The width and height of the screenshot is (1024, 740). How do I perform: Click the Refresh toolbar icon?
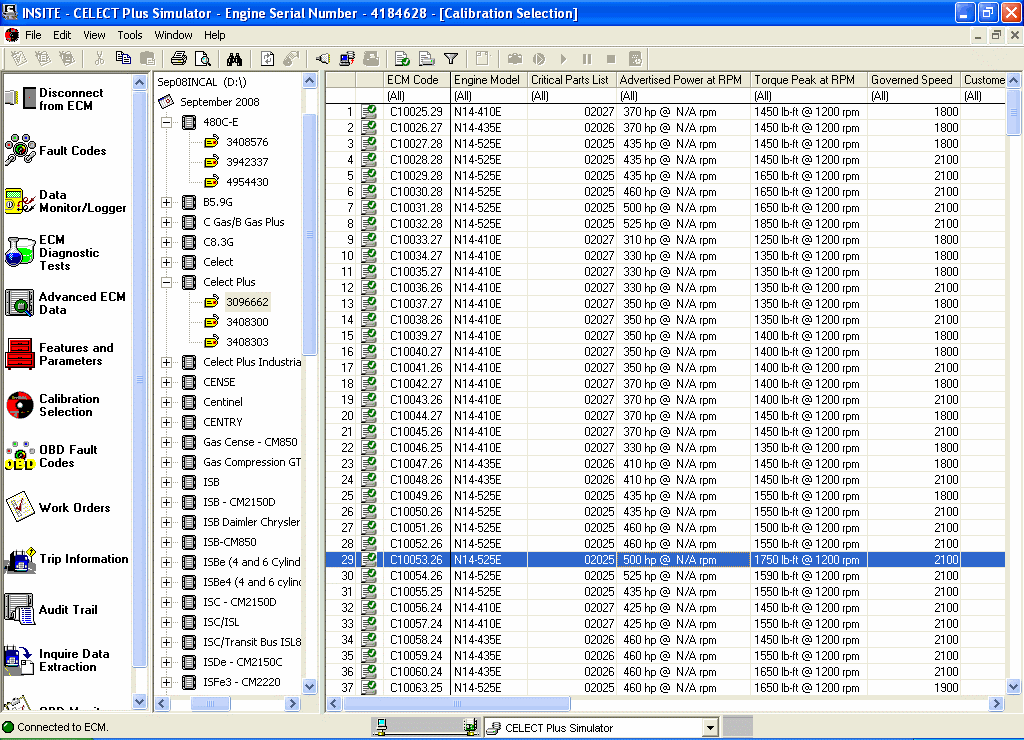(268, 59)
